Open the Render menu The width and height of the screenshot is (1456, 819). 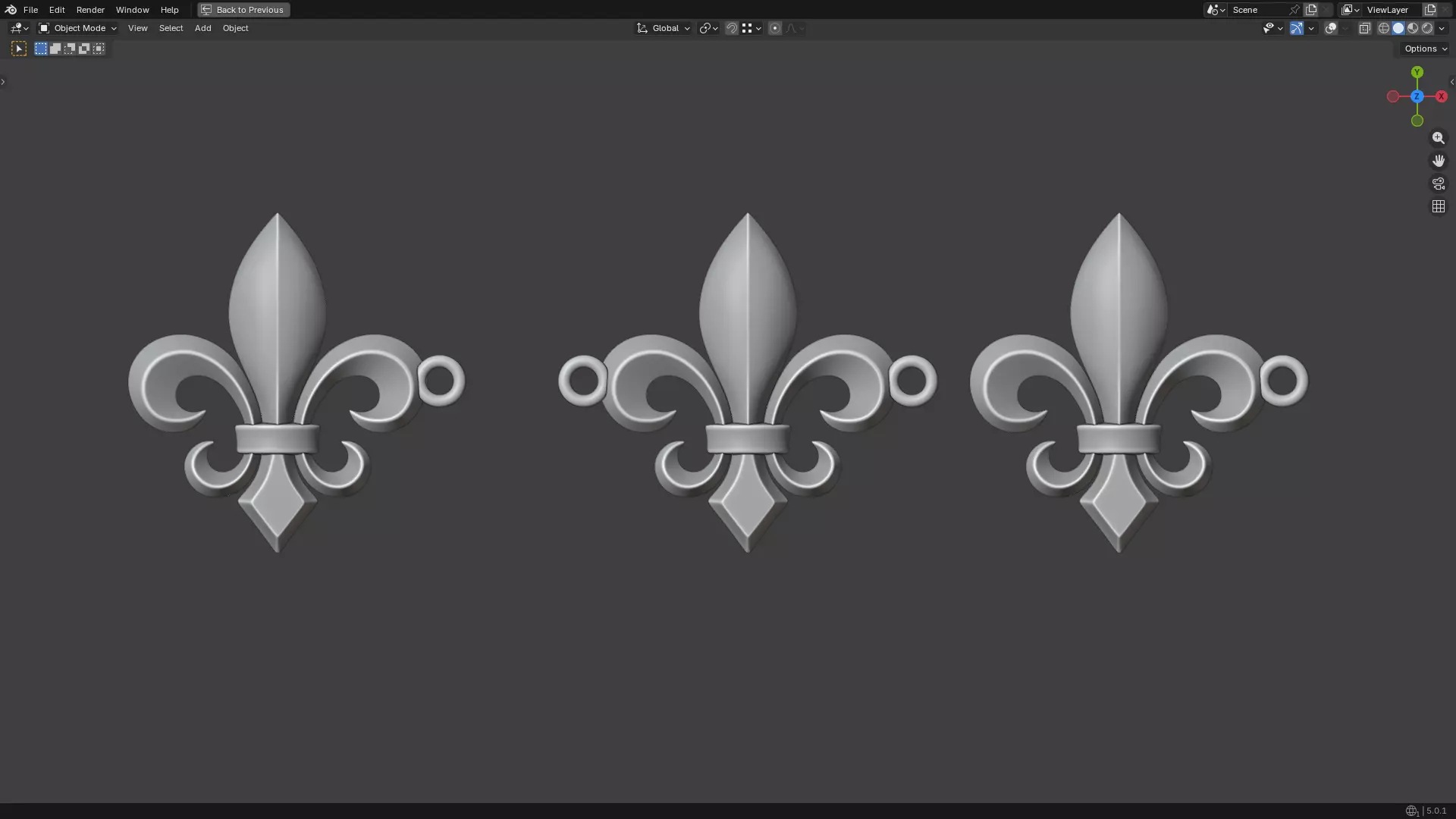click(90, 10)
